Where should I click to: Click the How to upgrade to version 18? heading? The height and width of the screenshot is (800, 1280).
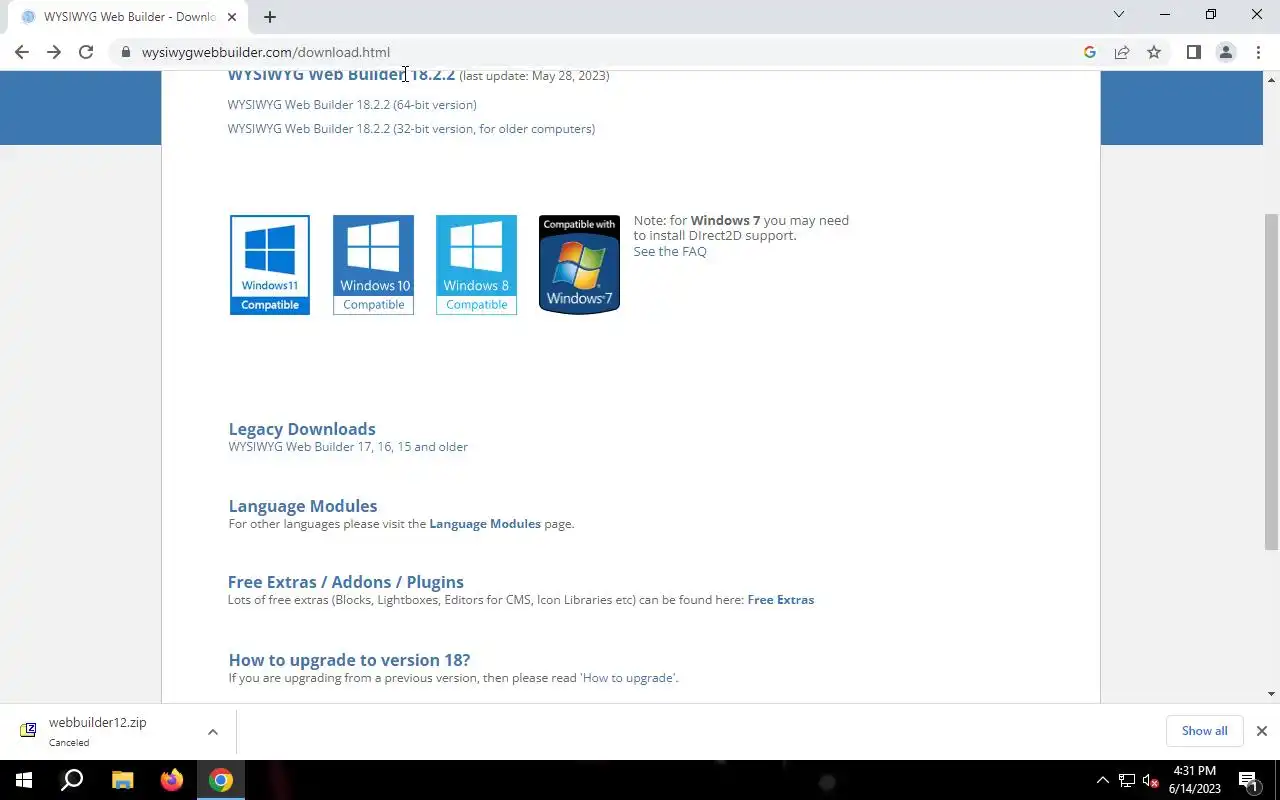[x=349, y=660]
